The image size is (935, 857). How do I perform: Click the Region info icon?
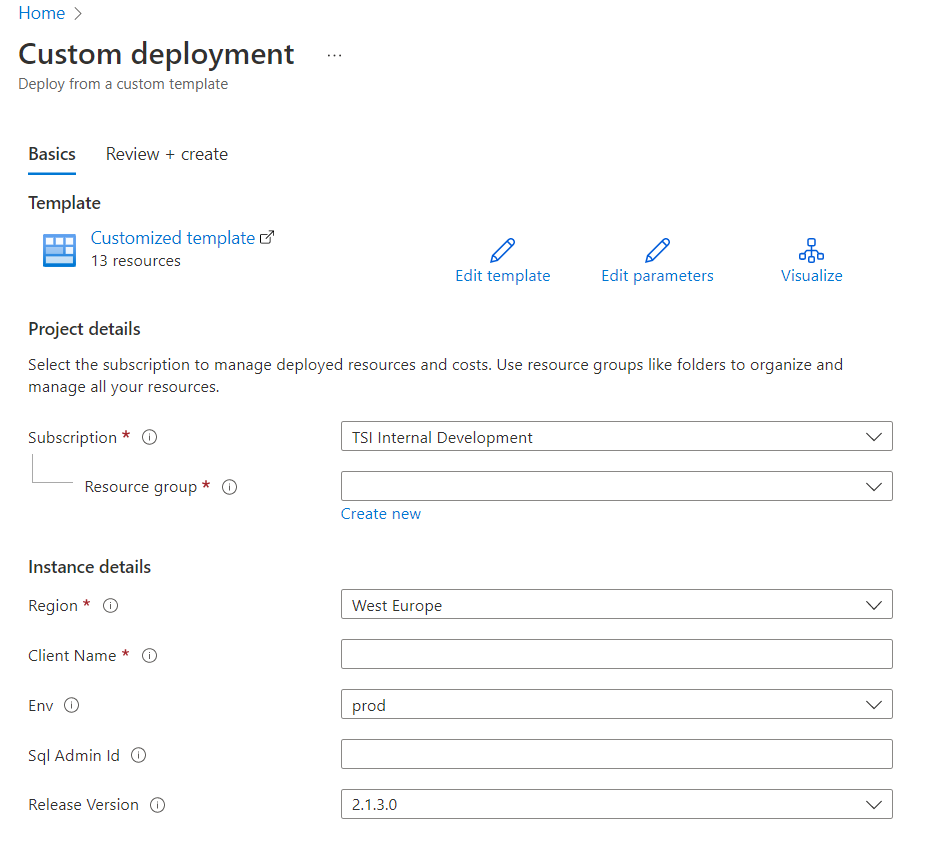pyautogui.click(x=111, y=605)
